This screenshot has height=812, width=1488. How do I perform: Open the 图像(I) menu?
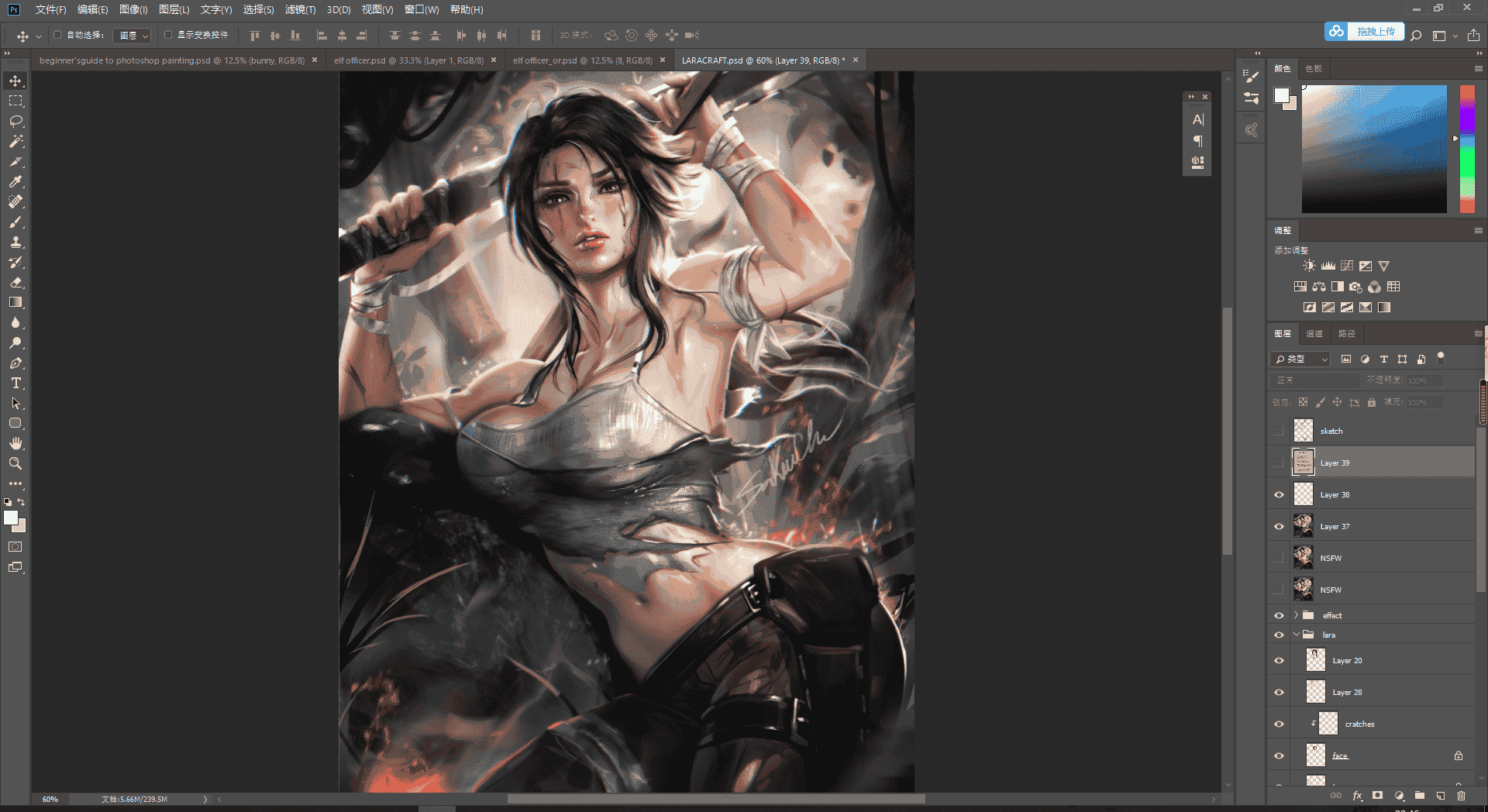click(133, 10)
